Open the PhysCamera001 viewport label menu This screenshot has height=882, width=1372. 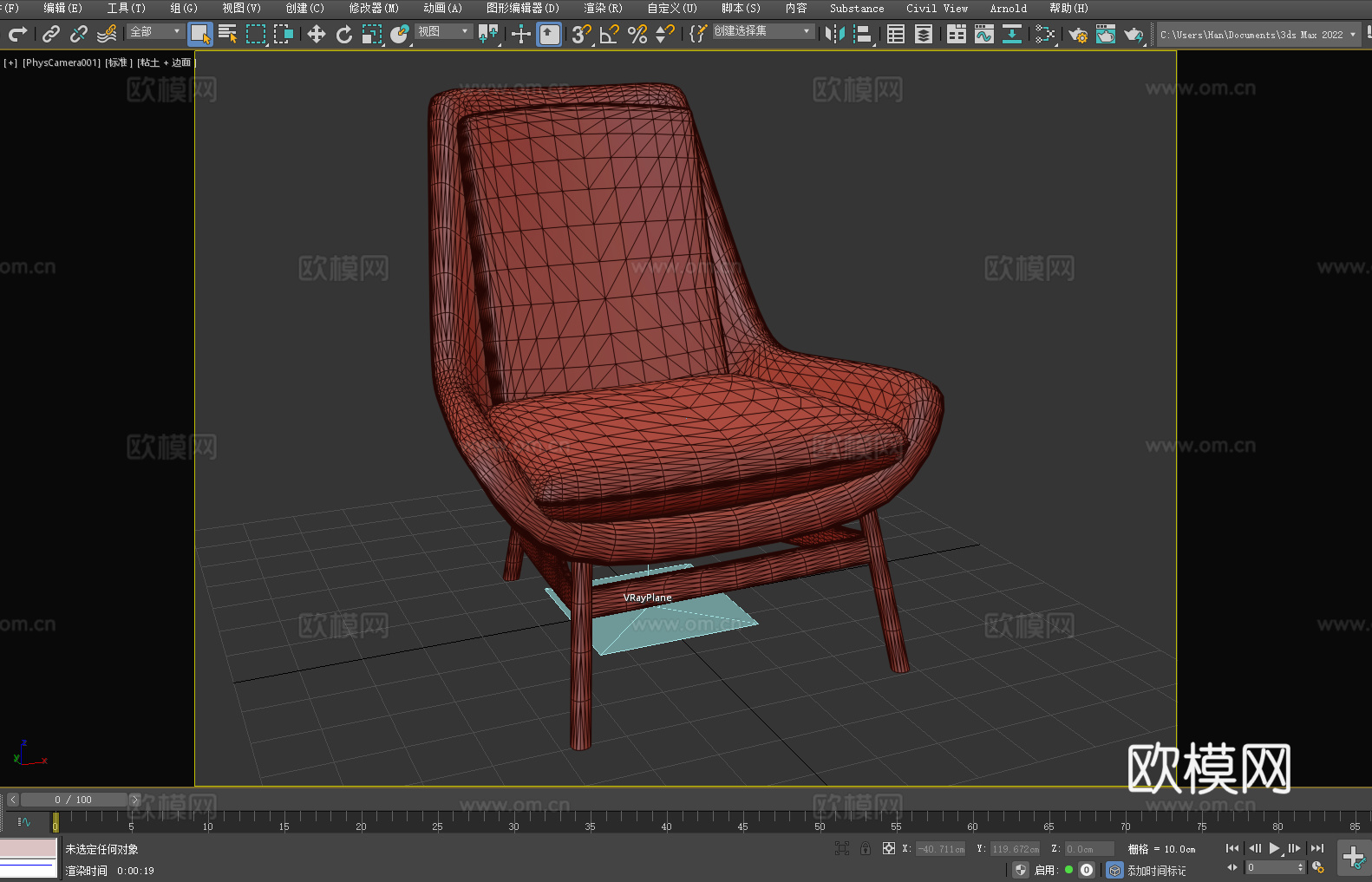click(x=62, y=62)
